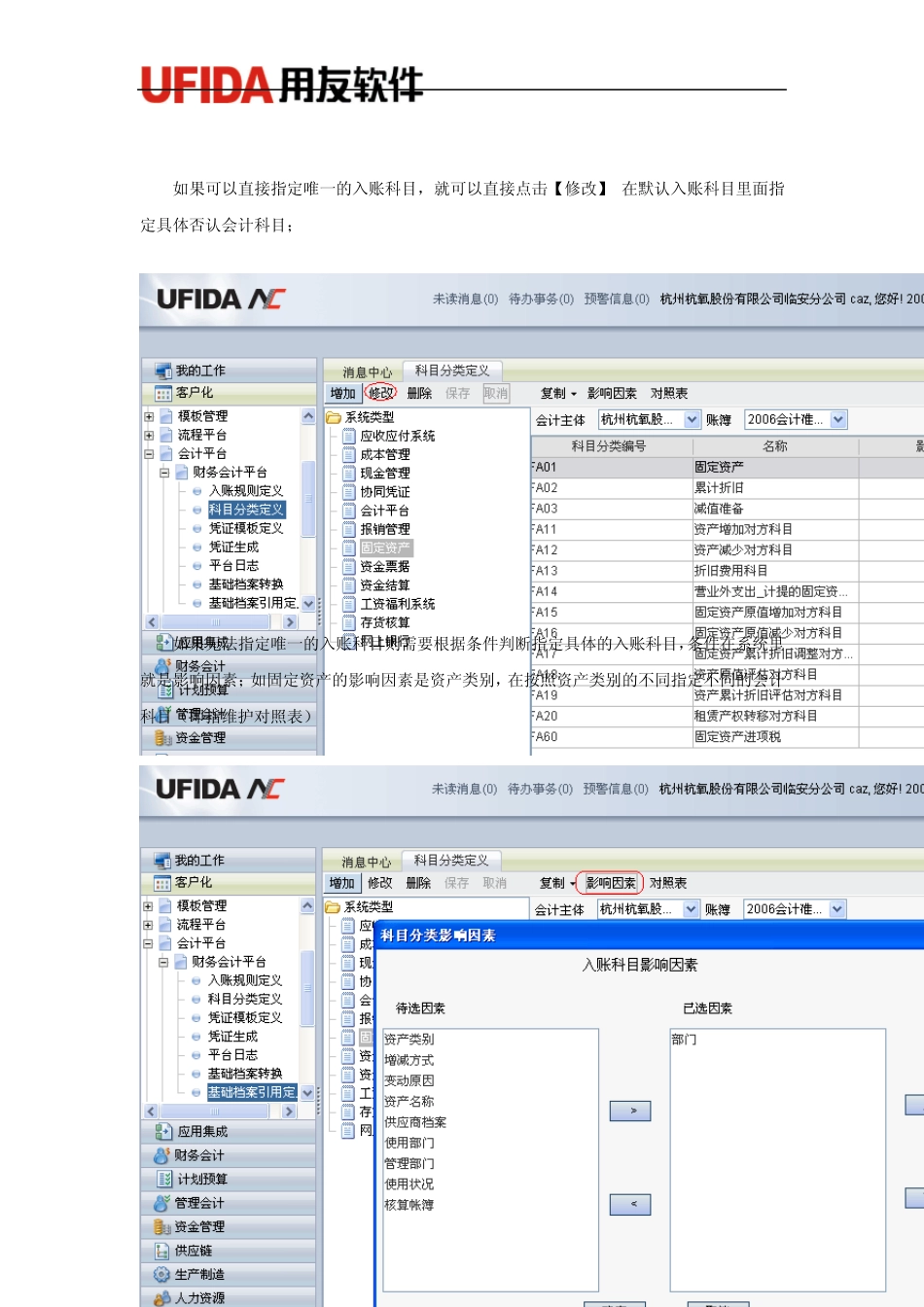
Task: Expand 流程平台 node in first screenshot tree
Action: tap(149, 435)
